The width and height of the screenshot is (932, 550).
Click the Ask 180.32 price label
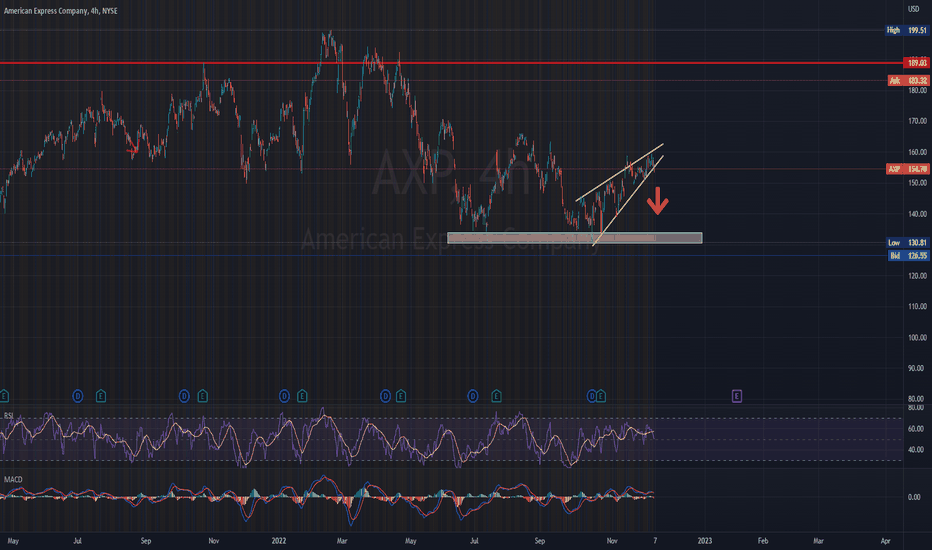908,80
